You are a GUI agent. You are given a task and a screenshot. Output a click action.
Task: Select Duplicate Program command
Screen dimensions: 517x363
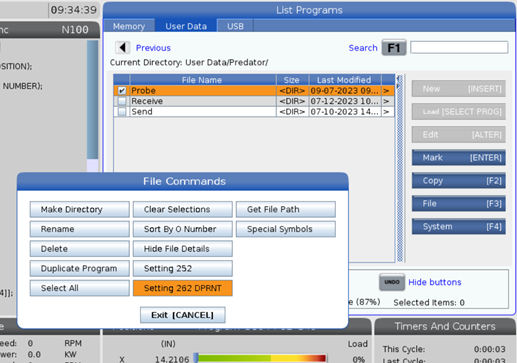tap(80, 268)
